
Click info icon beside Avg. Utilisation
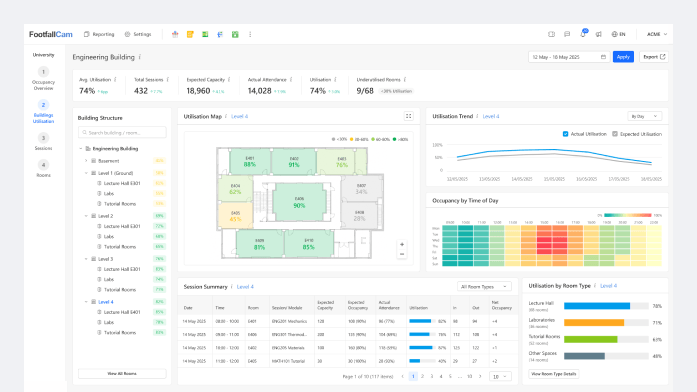116,80
